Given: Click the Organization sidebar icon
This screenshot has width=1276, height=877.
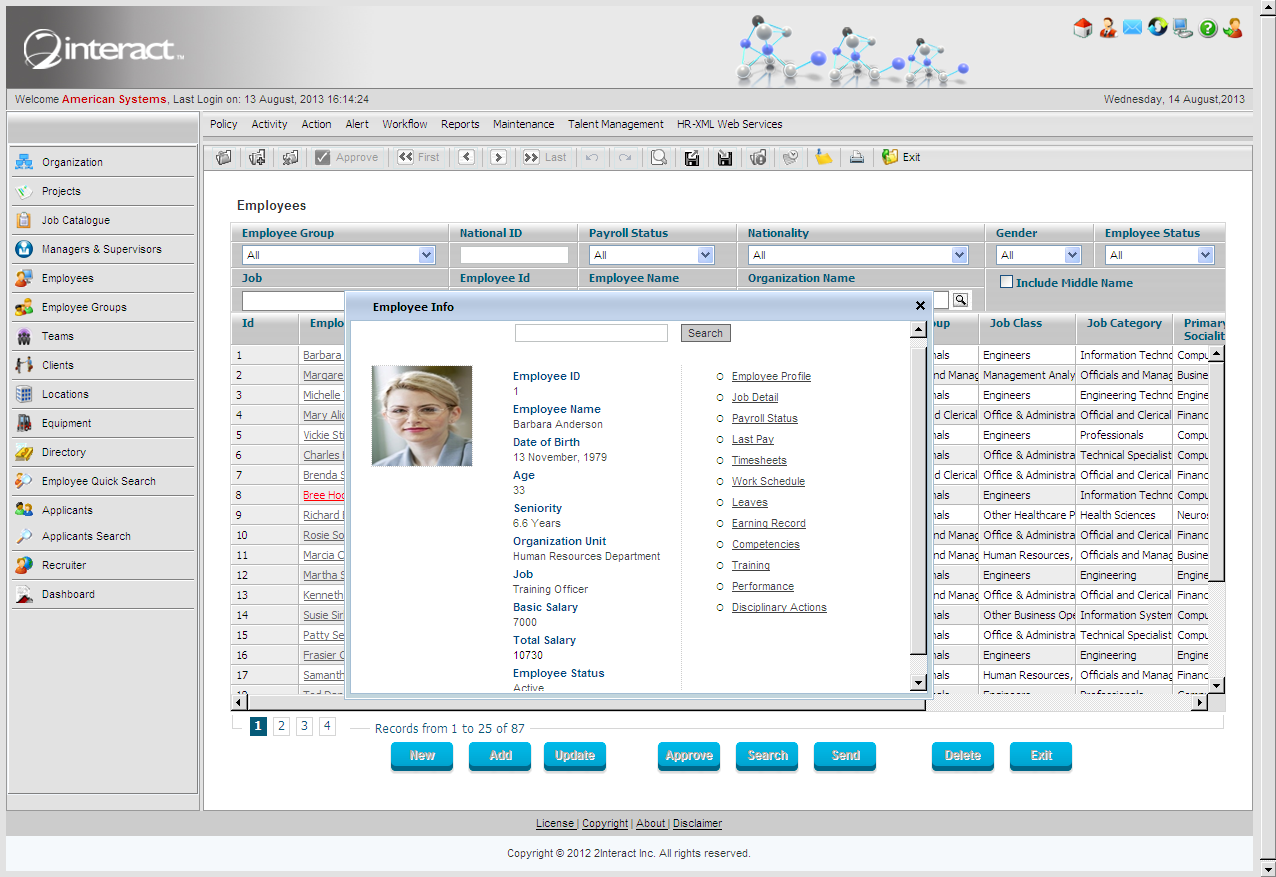Looking at the screenshot, I should pyautogui.click(x=24, y=162).
